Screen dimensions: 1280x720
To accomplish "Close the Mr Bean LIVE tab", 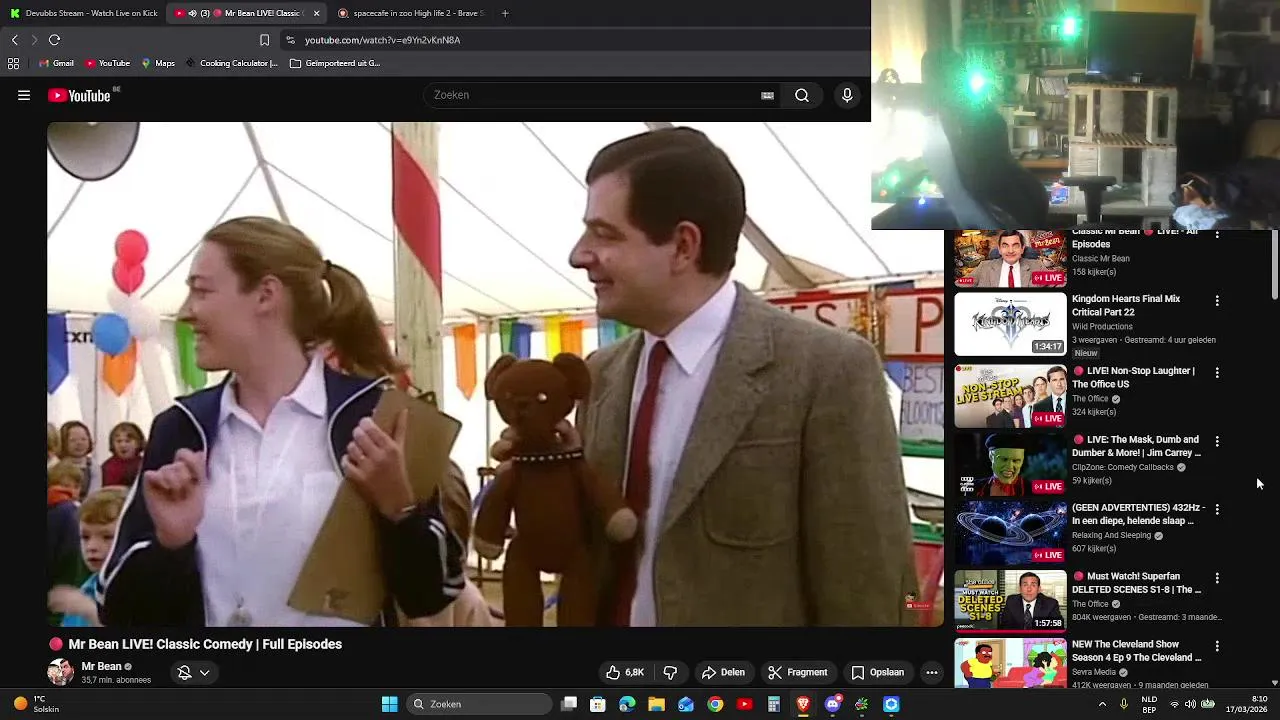I will click(x=316, y=13).
